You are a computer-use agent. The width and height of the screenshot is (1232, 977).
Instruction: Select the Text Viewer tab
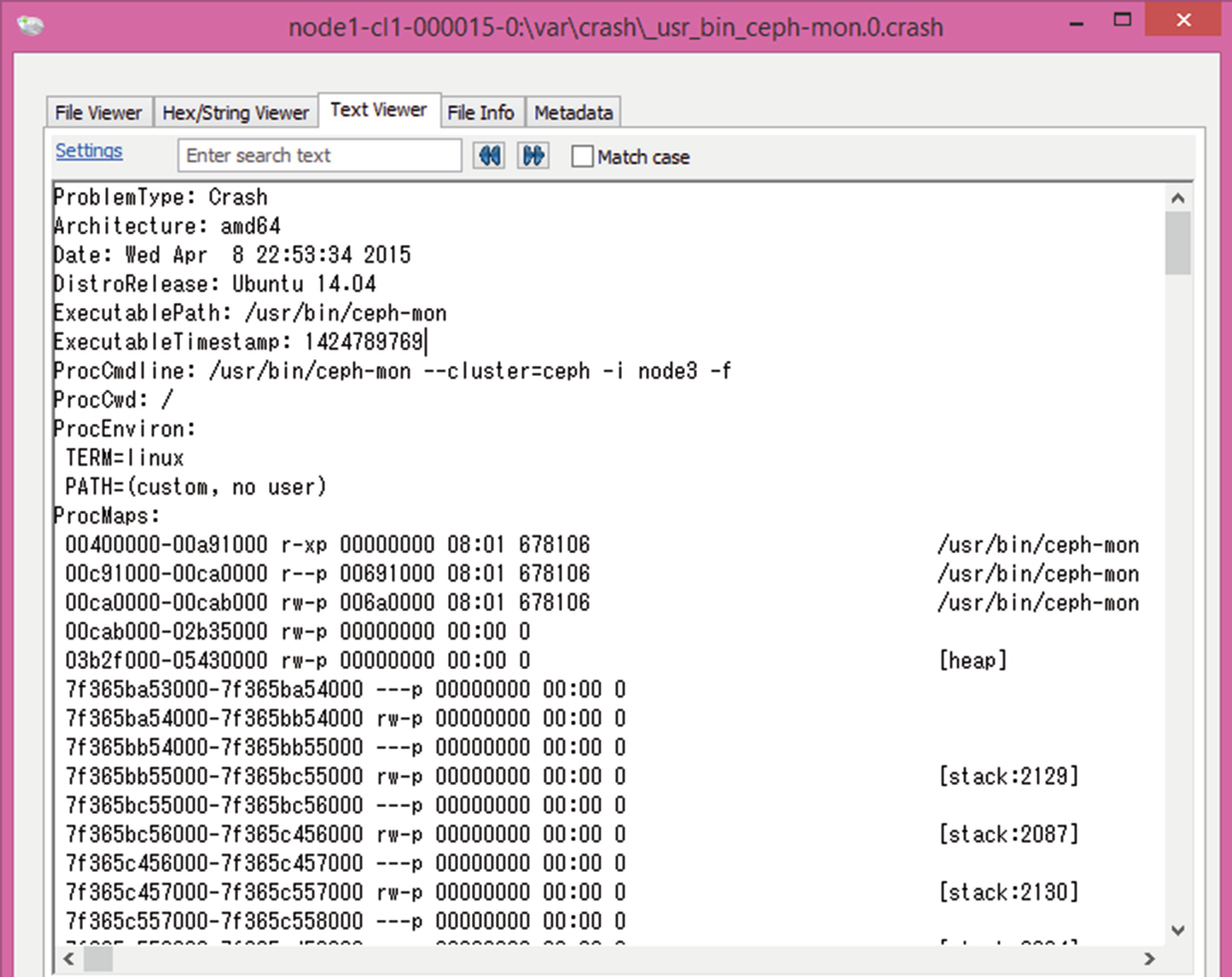379,110
